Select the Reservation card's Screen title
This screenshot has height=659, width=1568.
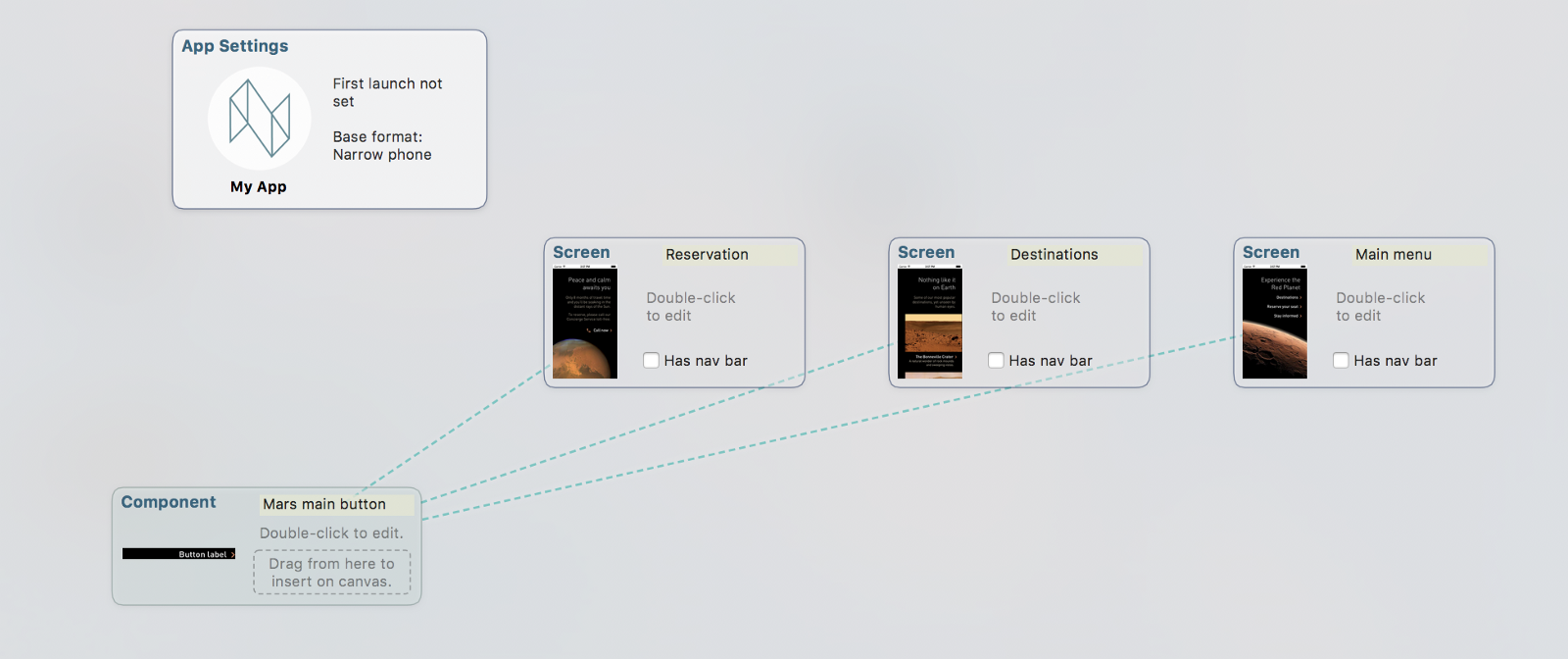581,252
